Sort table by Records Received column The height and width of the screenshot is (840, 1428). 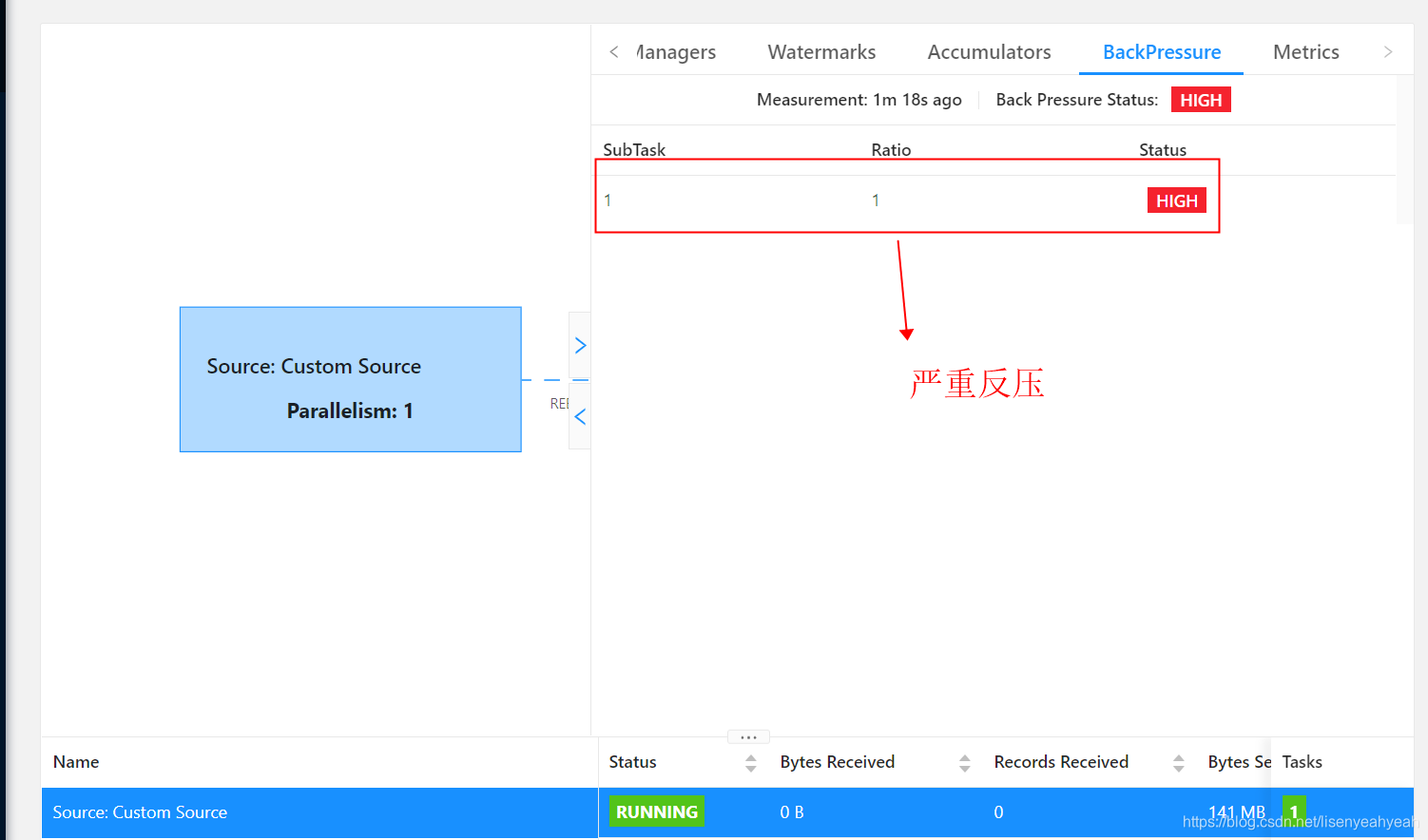click(x=1179, y=763)
